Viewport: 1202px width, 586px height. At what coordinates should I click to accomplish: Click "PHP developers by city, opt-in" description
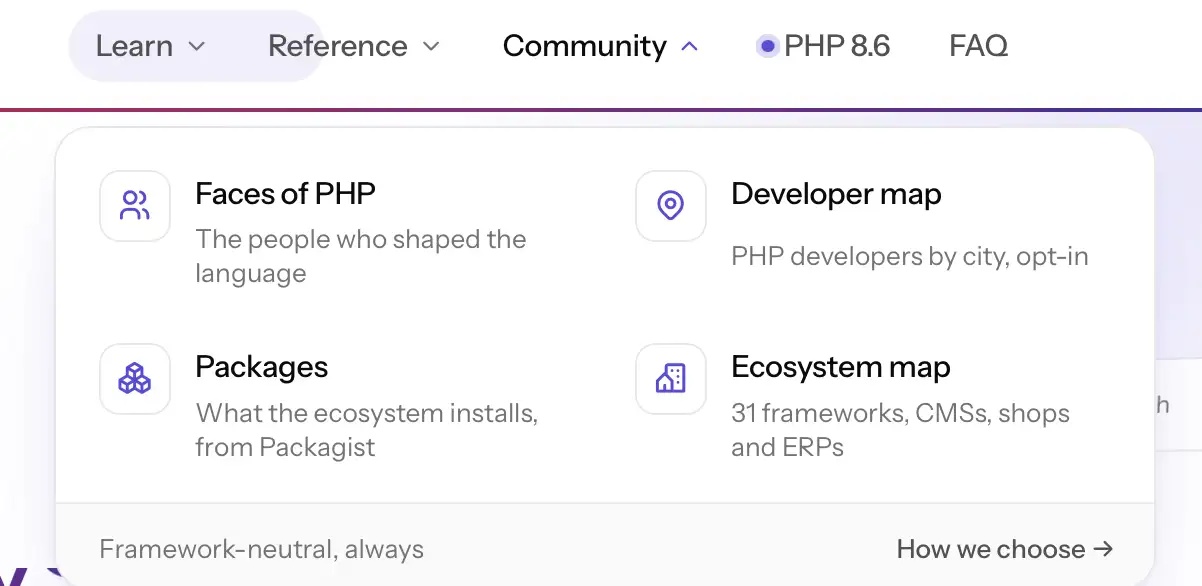tap(910, 257)
